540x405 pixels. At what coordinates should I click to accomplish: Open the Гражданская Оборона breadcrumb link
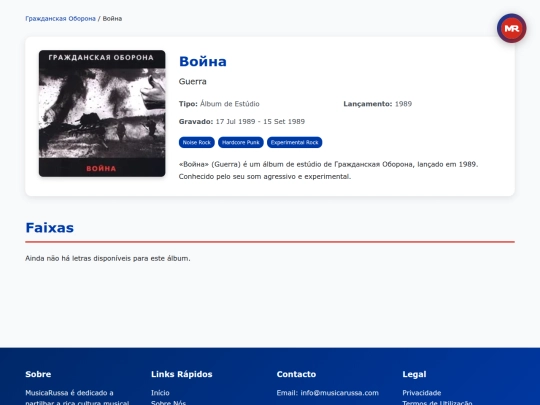(60, 19)
